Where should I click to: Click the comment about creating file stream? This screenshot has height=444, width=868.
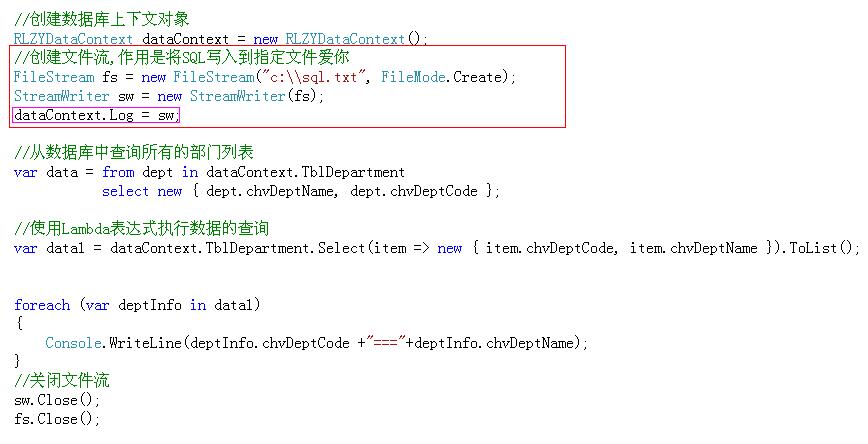click(x=182, y=57)
